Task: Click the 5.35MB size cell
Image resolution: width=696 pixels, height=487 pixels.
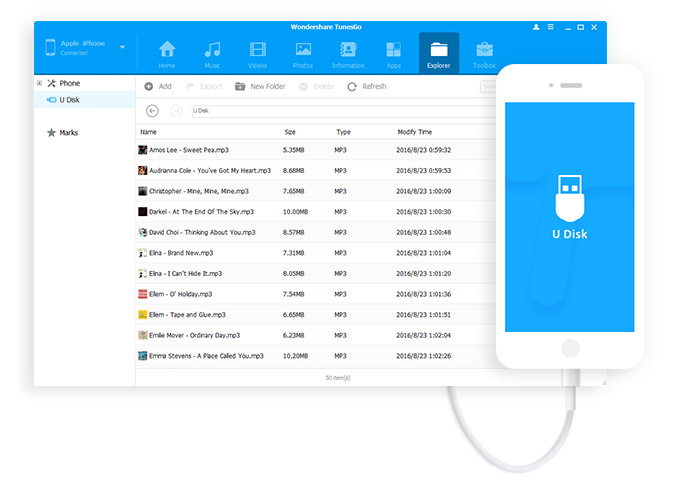Action: (x=293, y=150)
